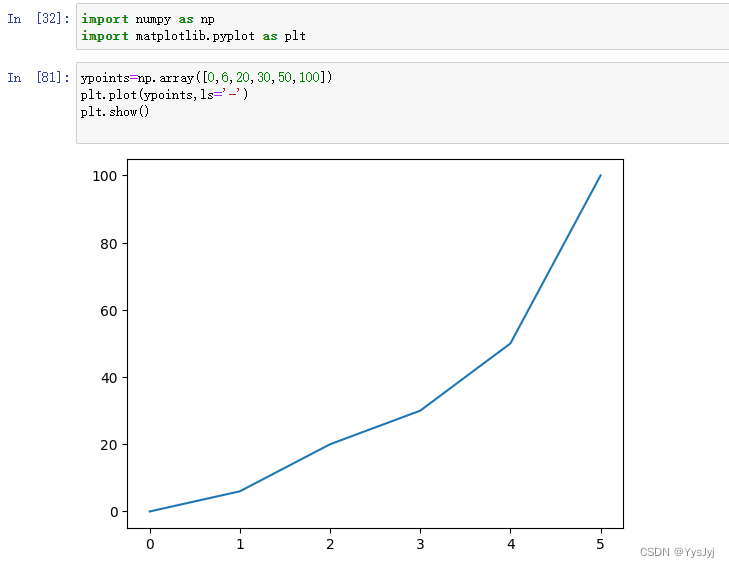Click y-axis tick label 20
Viewport: 729px width, 568px height.
pyautogui.click(x=109, y=445)
